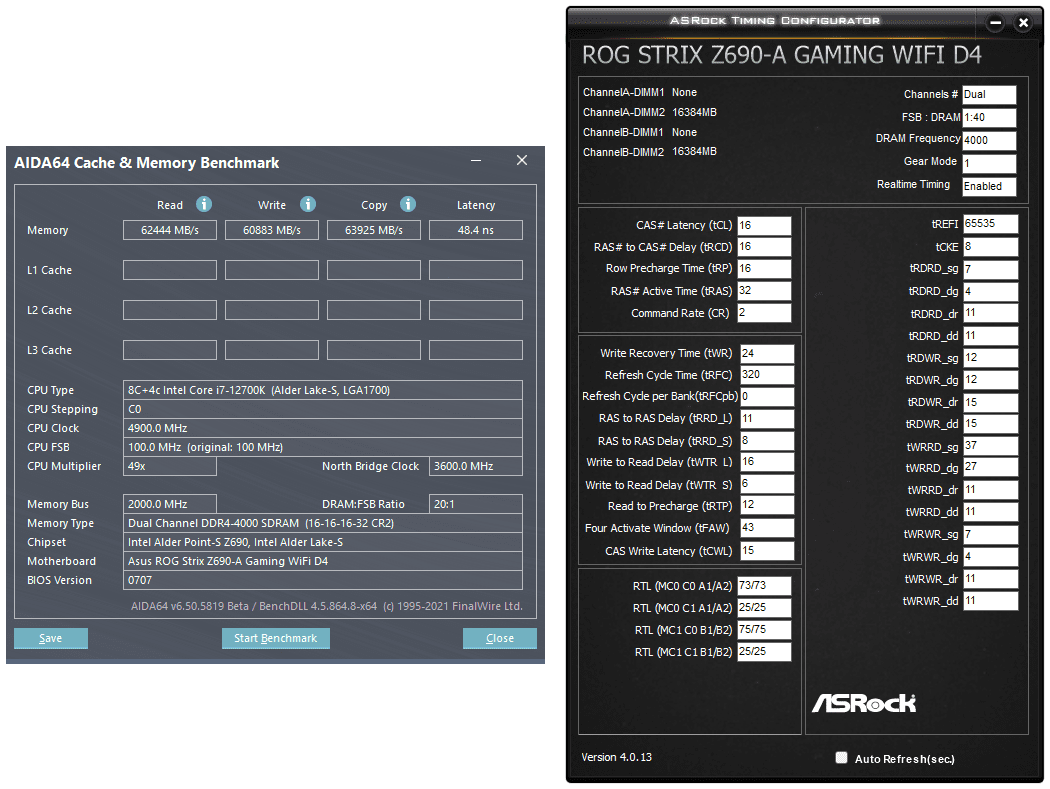1050x789 pixels.
Task: Click the tWTR_L value field
Action: point(767,461)
